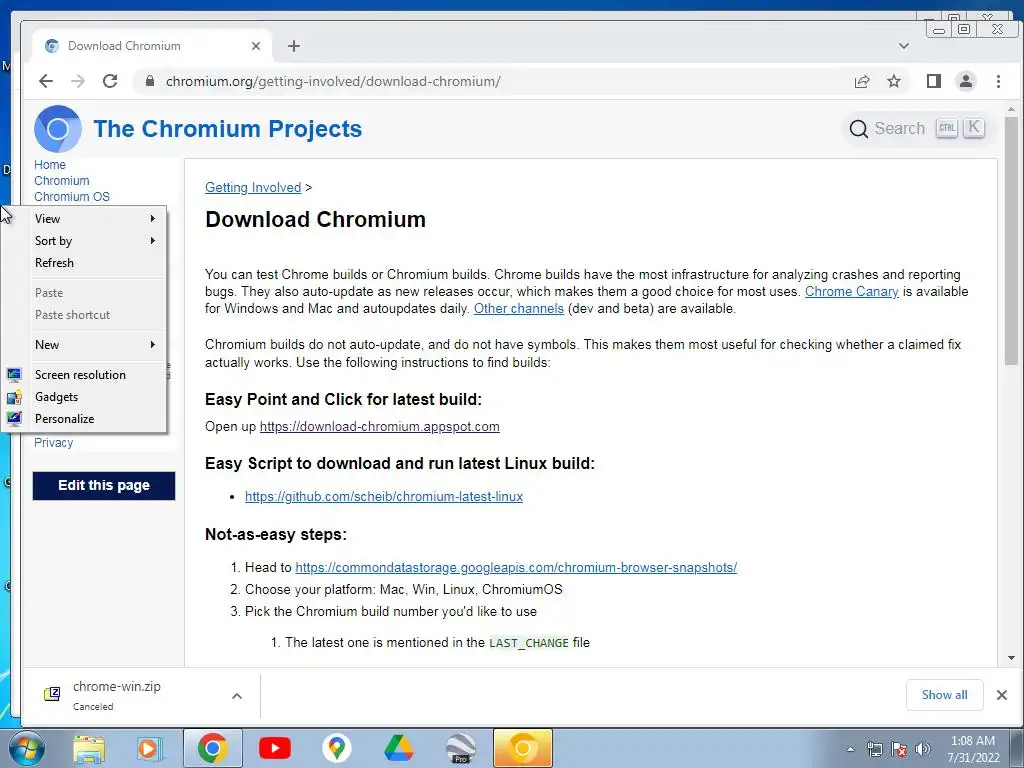1024x768 pixels.
Task: Expand the chrome-win.zip download options
Action: [237, 696]
